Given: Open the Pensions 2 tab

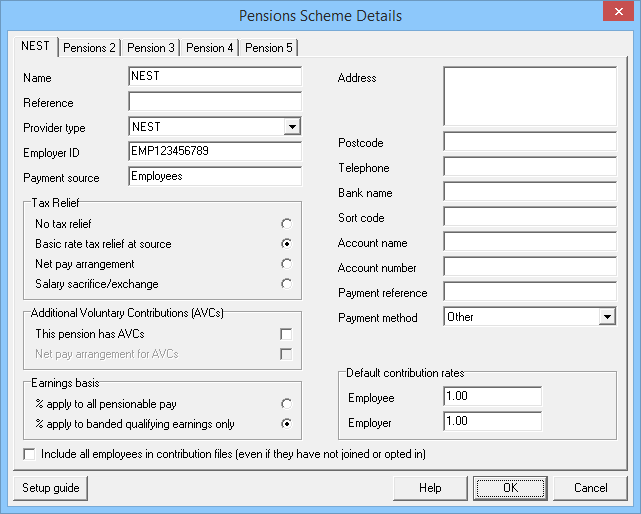Looking at the screenshot, I should pos(89,48).
